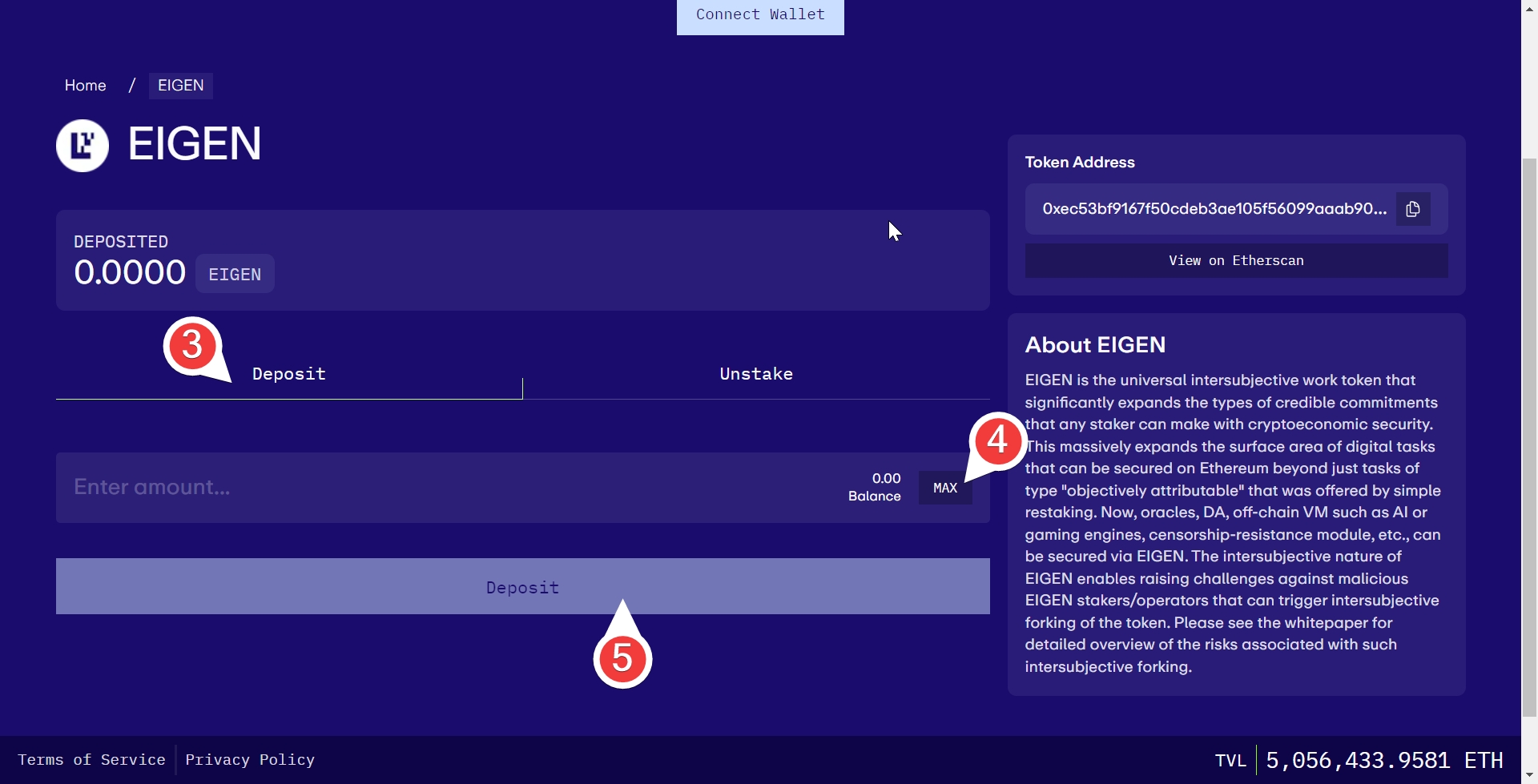
Task: Click the red number 4 marker
Action: pyautogui.click(x=997, y=440)
